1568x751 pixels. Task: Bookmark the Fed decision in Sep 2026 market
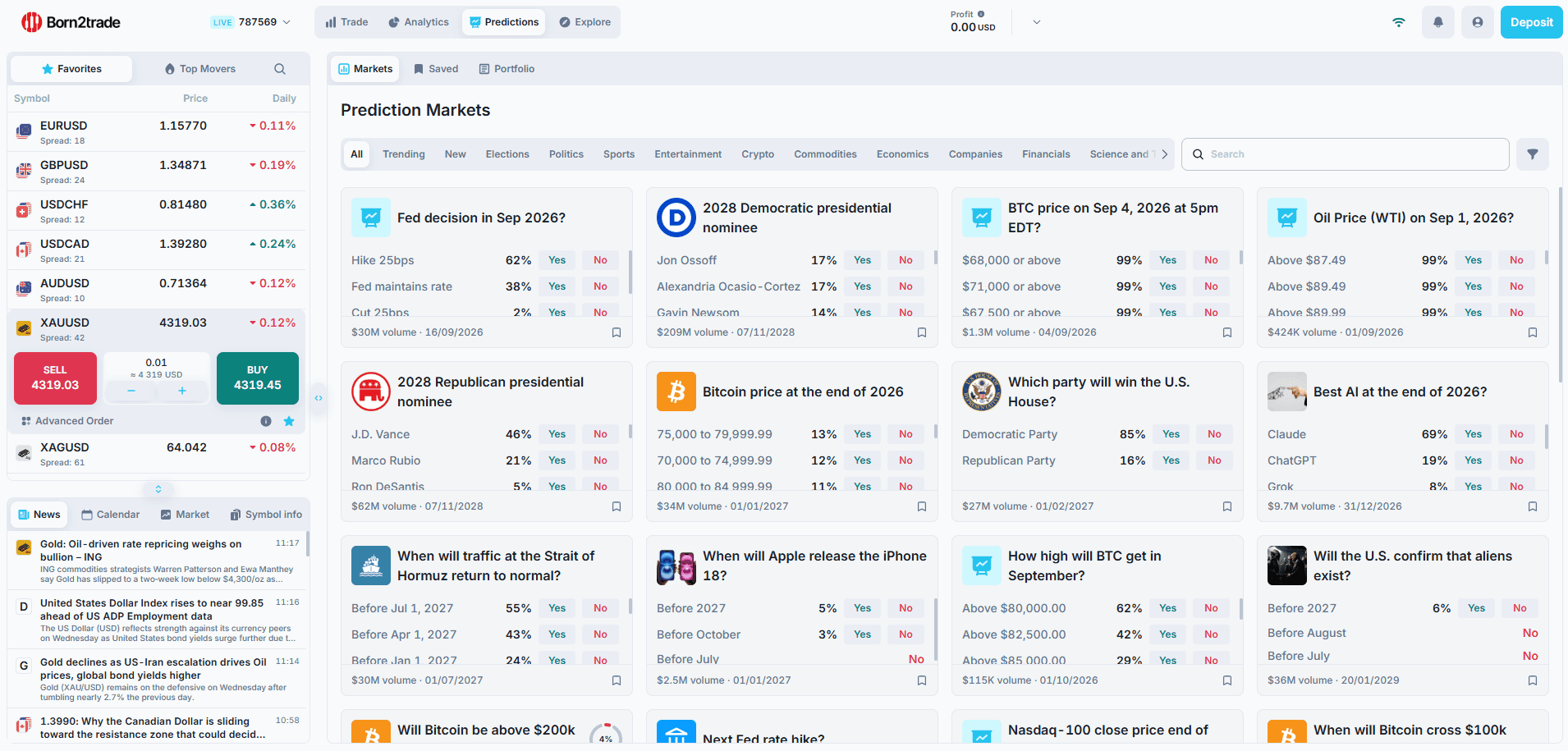click(617, 332)
